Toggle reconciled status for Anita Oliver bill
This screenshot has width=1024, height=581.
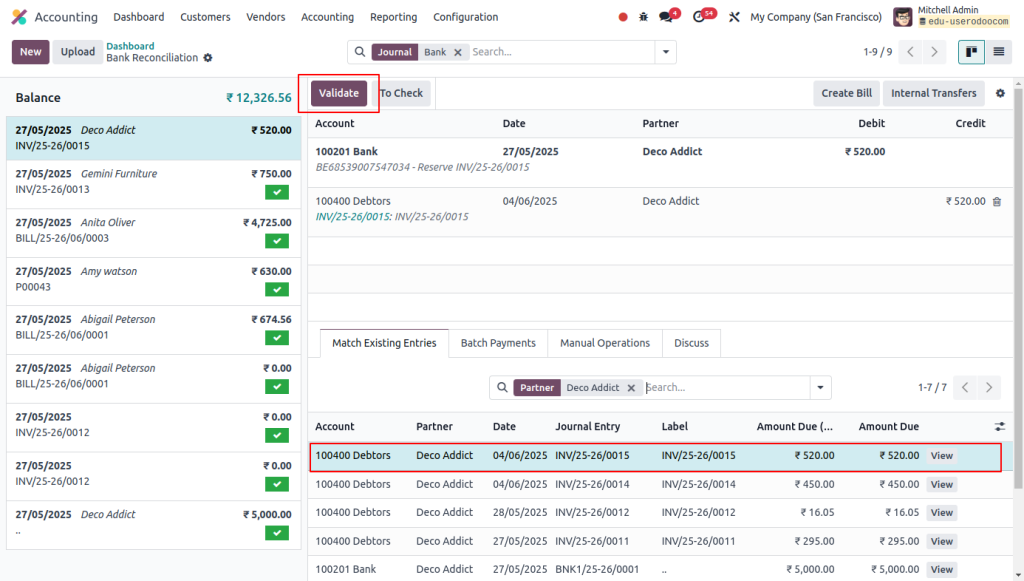pyautogui.click(x=276, y=241)
